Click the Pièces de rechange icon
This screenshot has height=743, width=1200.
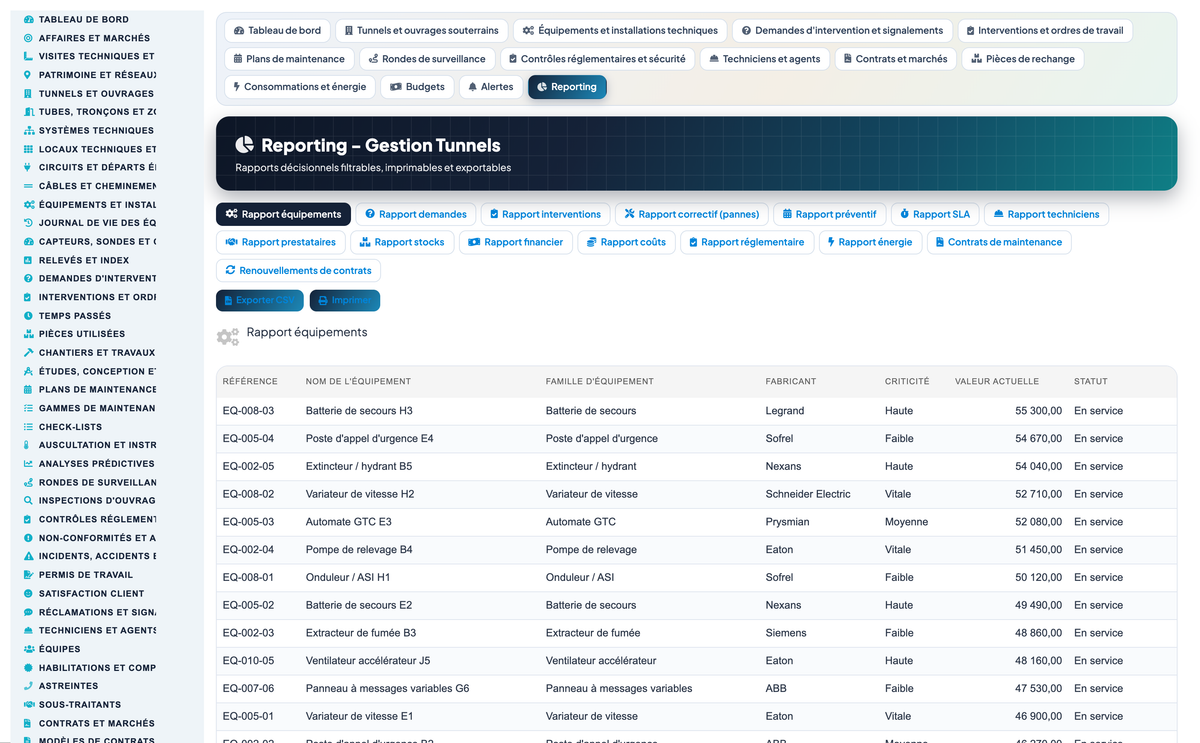976,59
